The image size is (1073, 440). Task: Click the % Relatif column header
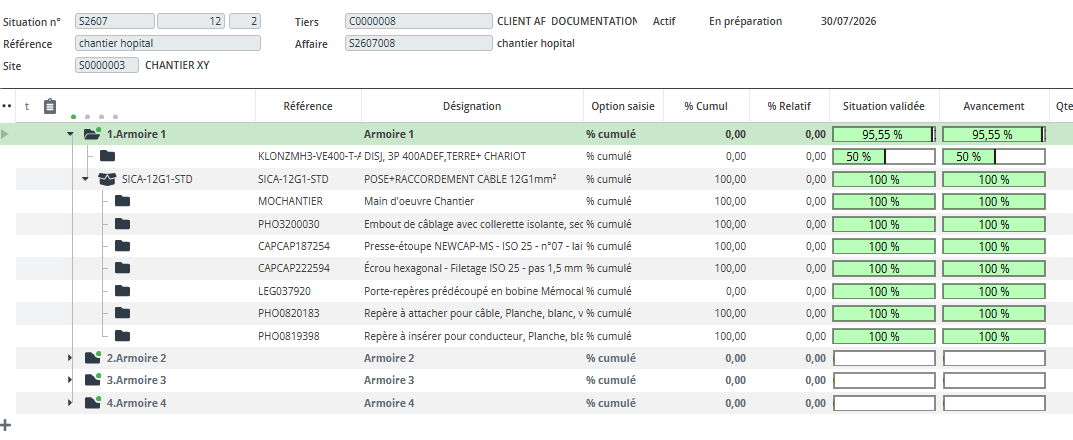click(789, 106)
